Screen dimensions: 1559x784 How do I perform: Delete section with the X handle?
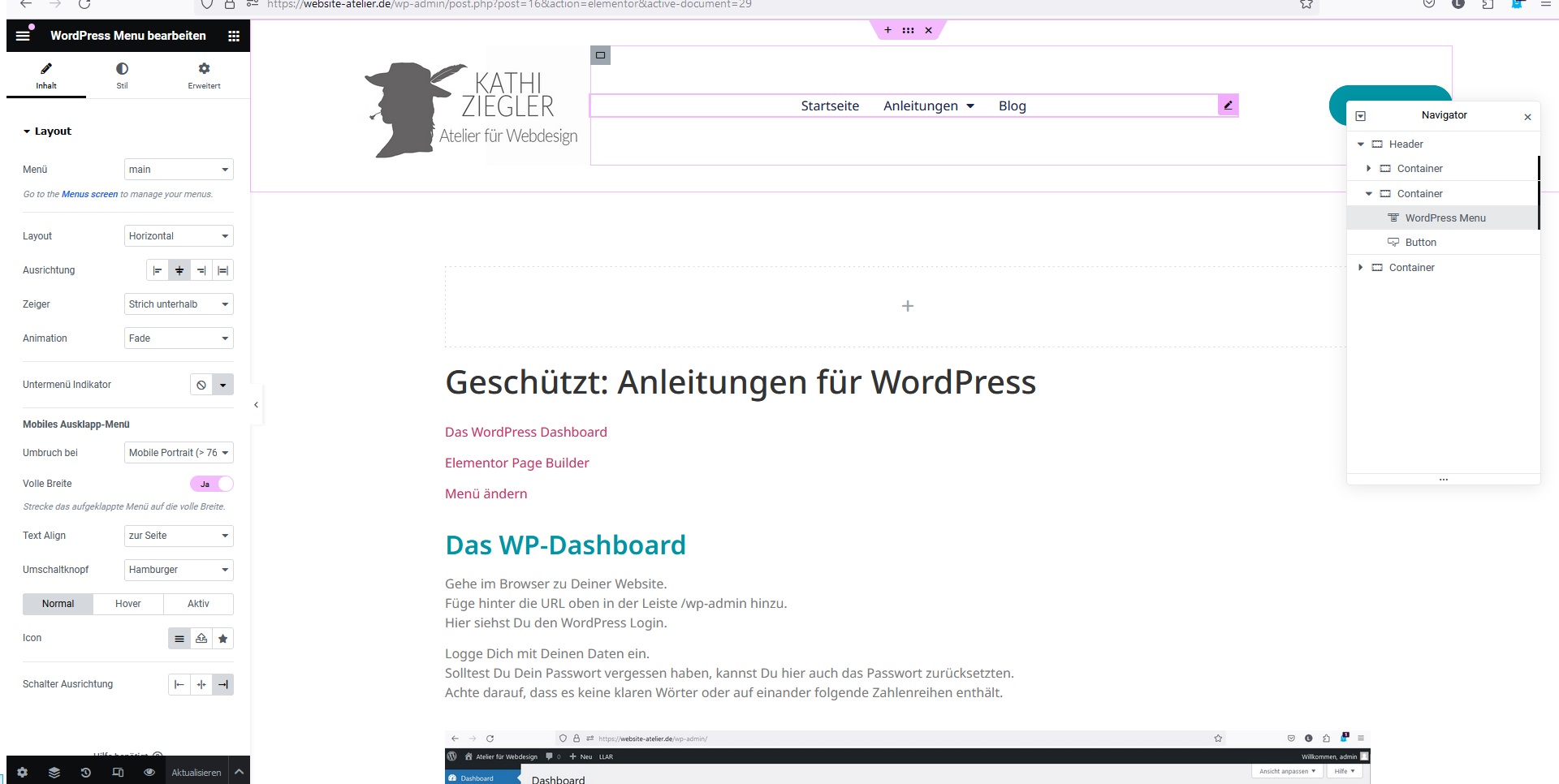[x=929, y=30]
